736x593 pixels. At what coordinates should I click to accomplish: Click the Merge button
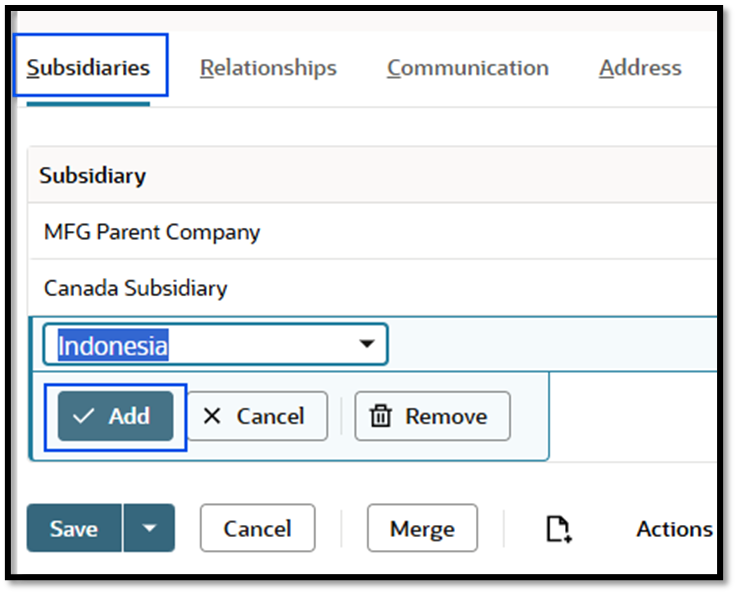click(x=422, y=528)
